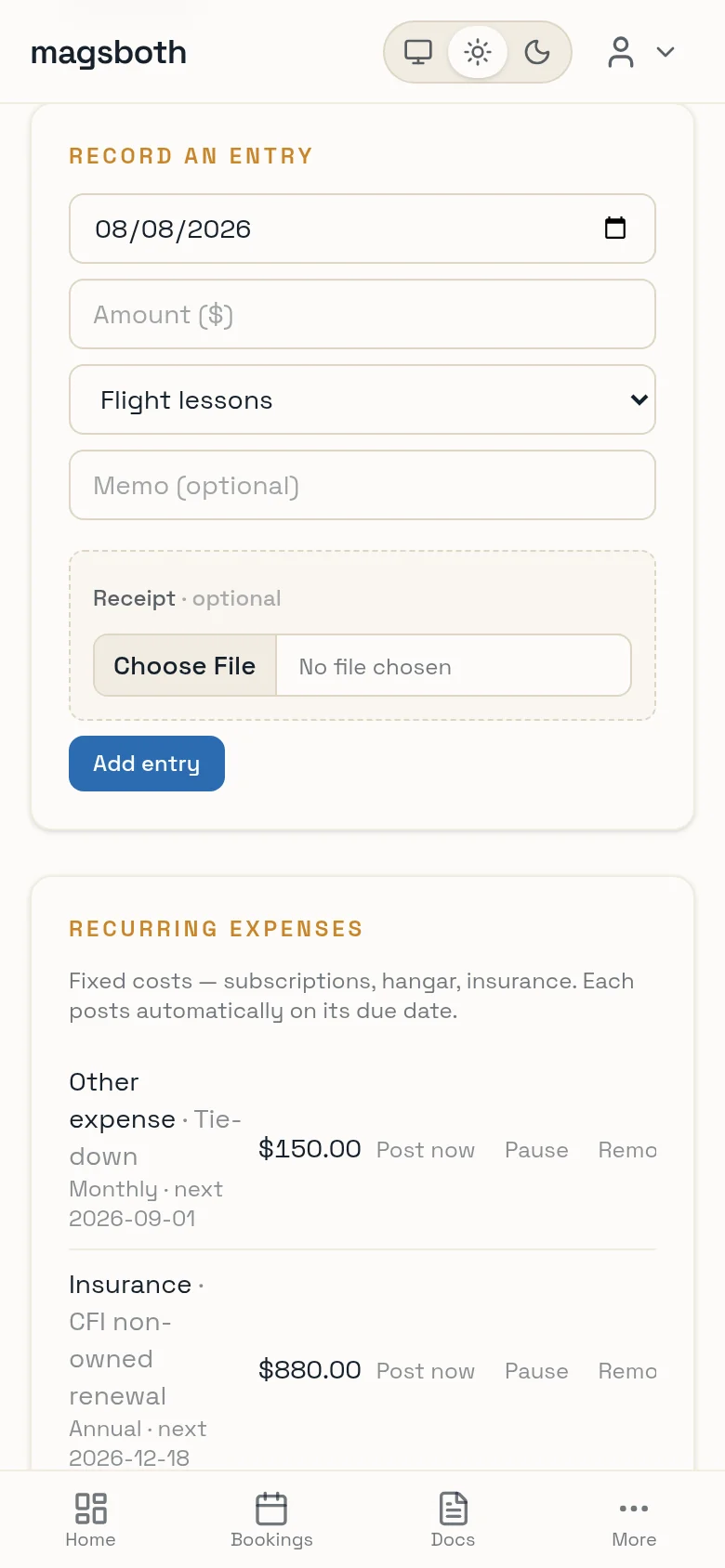Open user account profile icon
The height and width of the screenshot is (1568, 725).
(621, 52)
